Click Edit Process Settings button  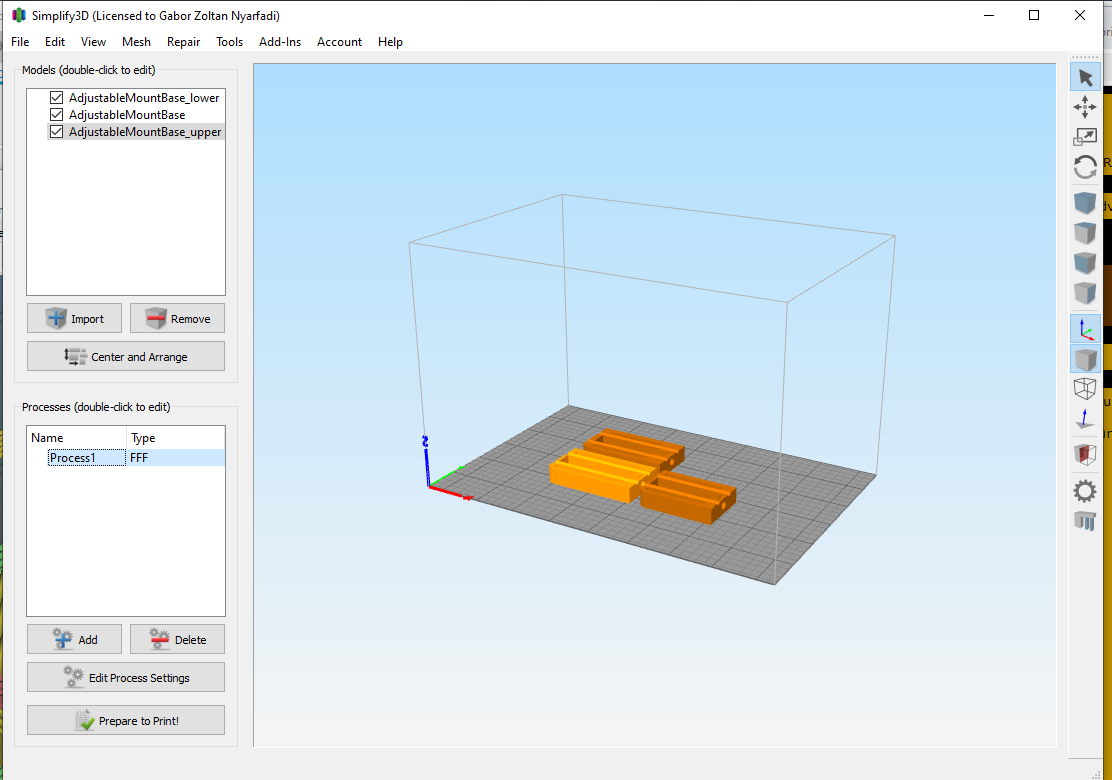click(x=126, y=677)
